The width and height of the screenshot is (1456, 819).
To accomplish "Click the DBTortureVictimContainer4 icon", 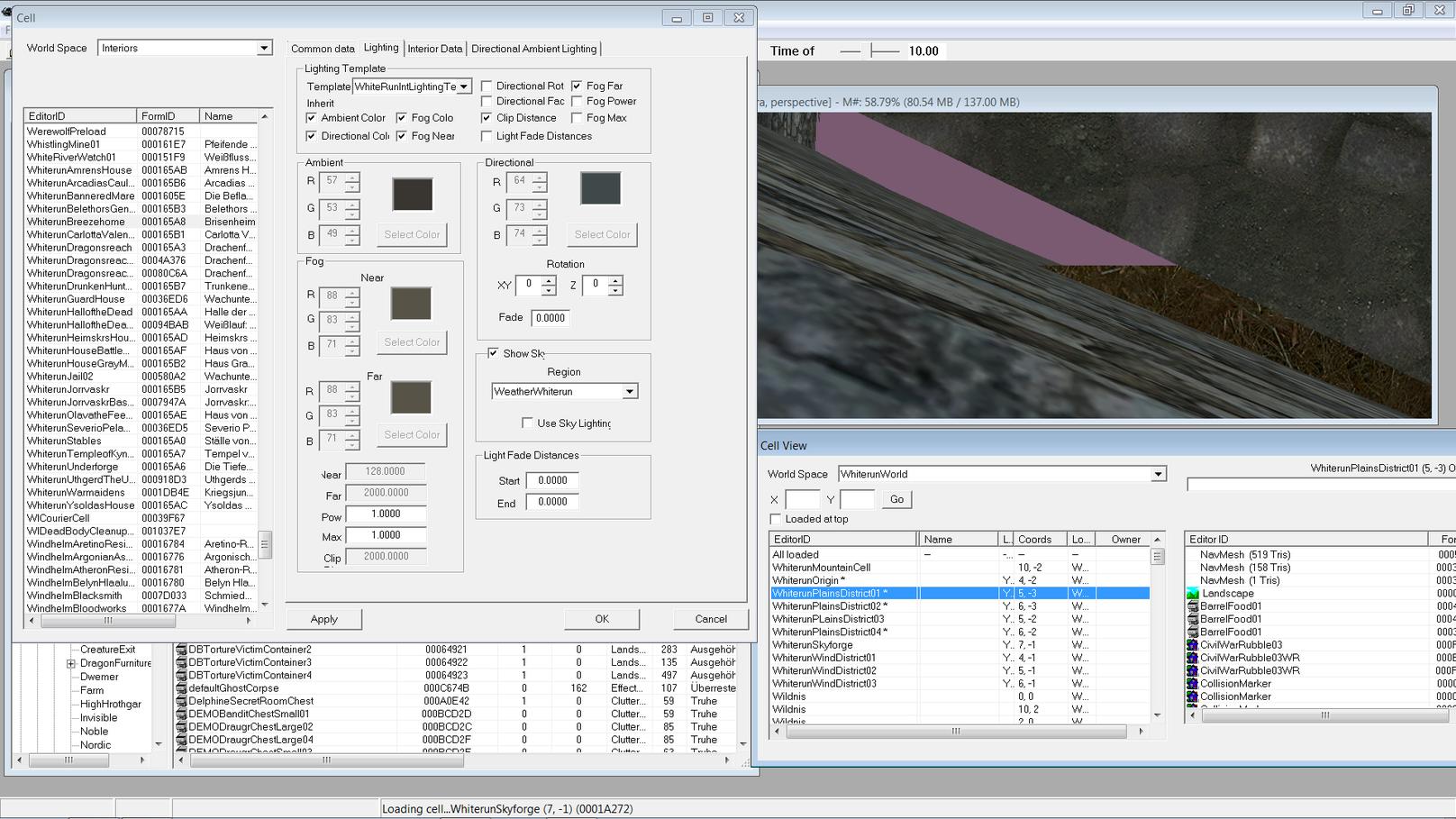I will point(181,676).
